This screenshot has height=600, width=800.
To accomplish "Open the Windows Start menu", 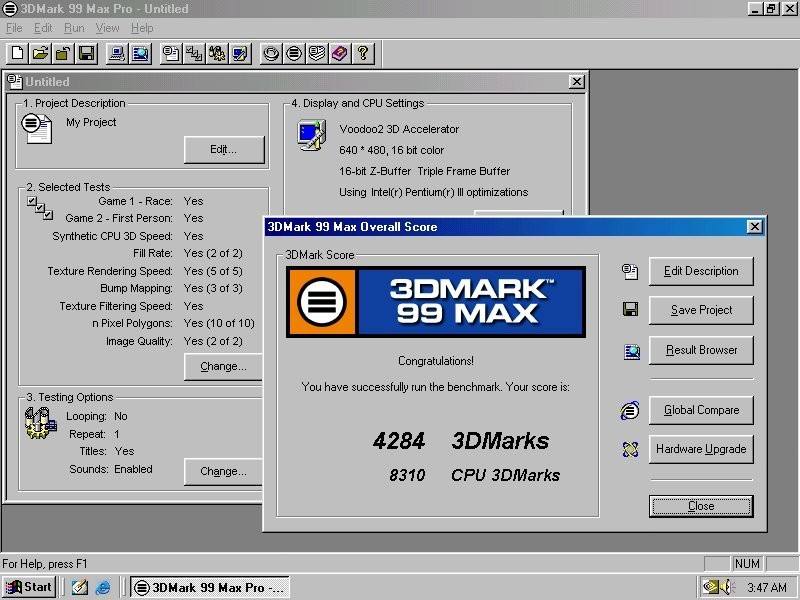I will pyautogui.click(x=29, y=587).
